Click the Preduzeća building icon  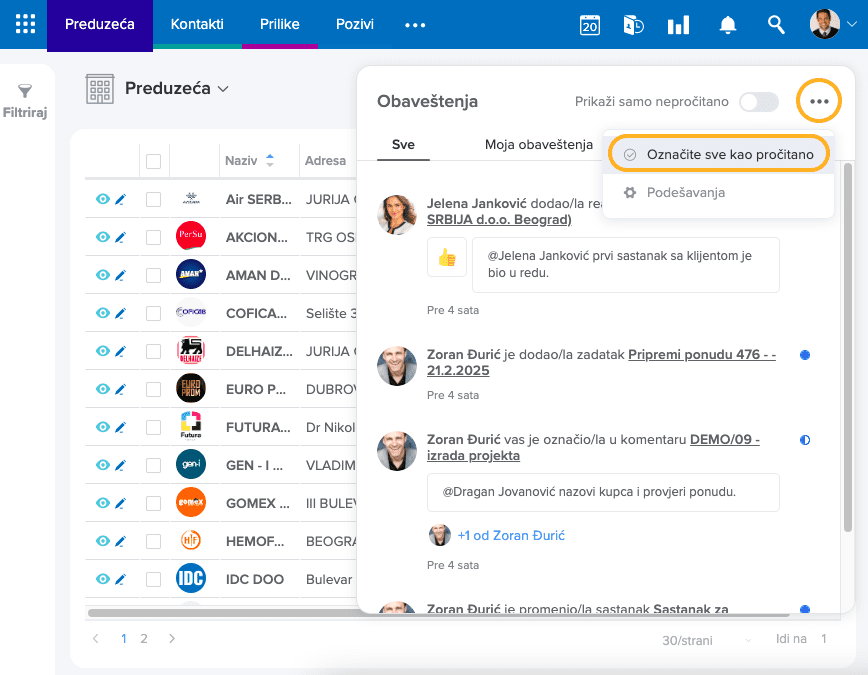pyautogui.click(x=100, y=89)
